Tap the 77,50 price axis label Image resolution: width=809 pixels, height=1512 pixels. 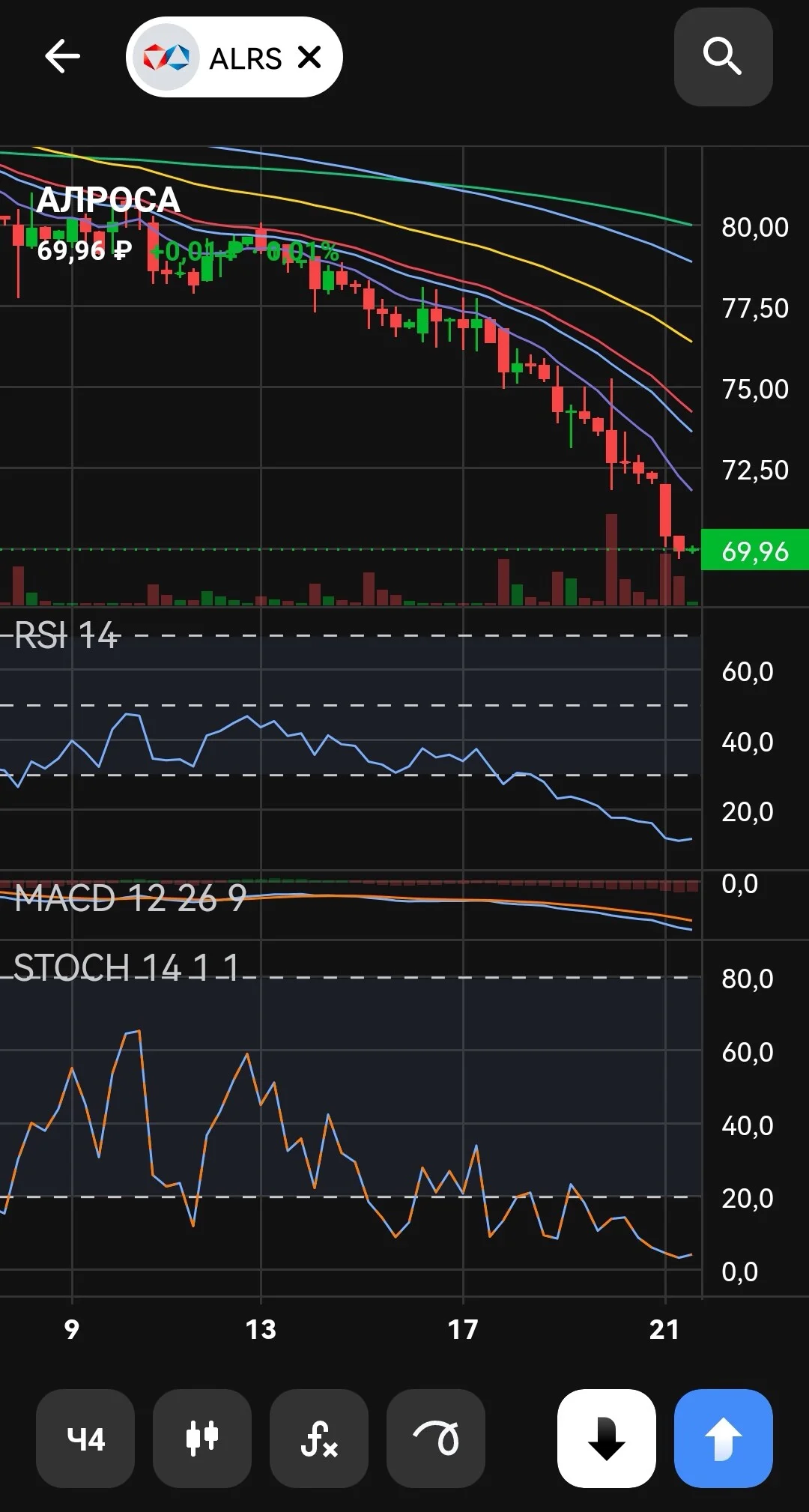(x=755, y=308)
